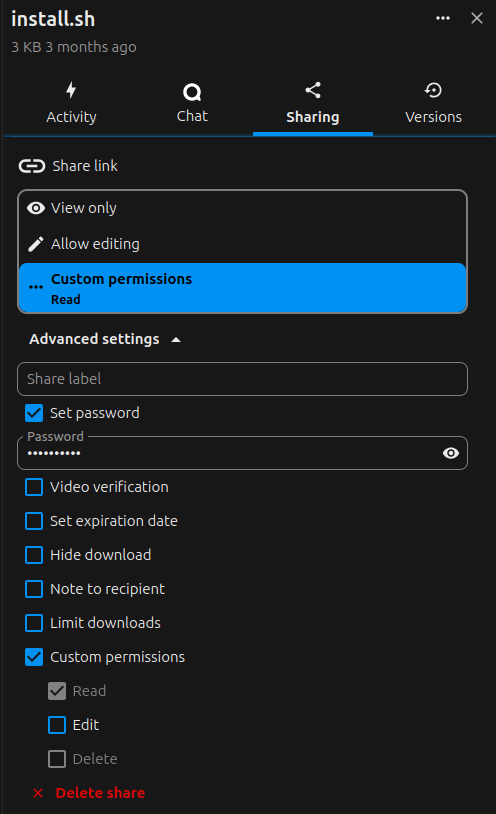Select the Custom permissions Read option

click(243, 288)
